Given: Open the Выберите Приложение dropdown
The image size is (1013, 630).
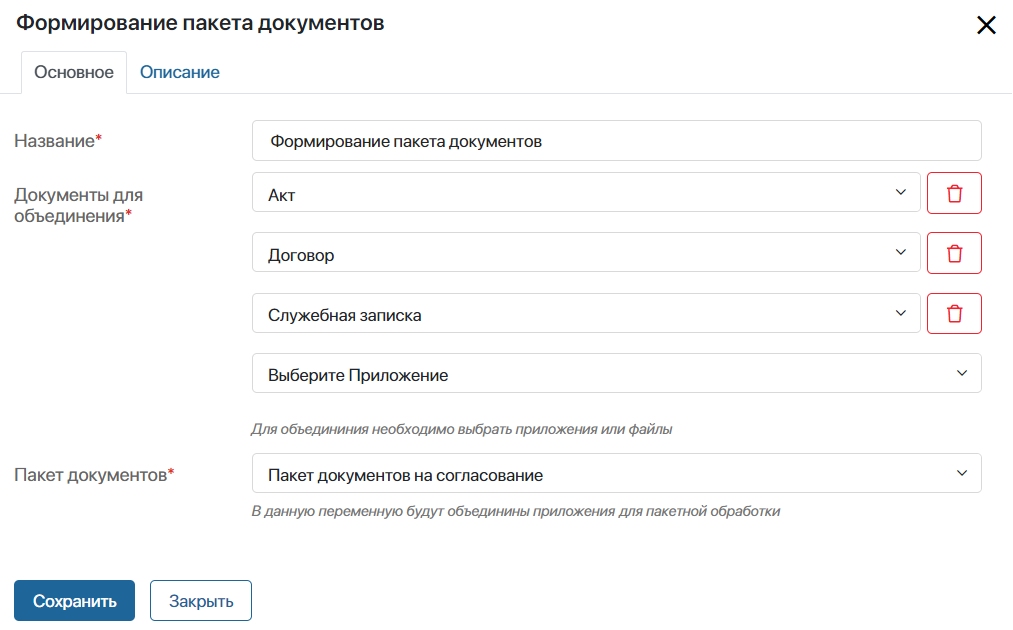Looking at the screenshot, I should point(617,373).
